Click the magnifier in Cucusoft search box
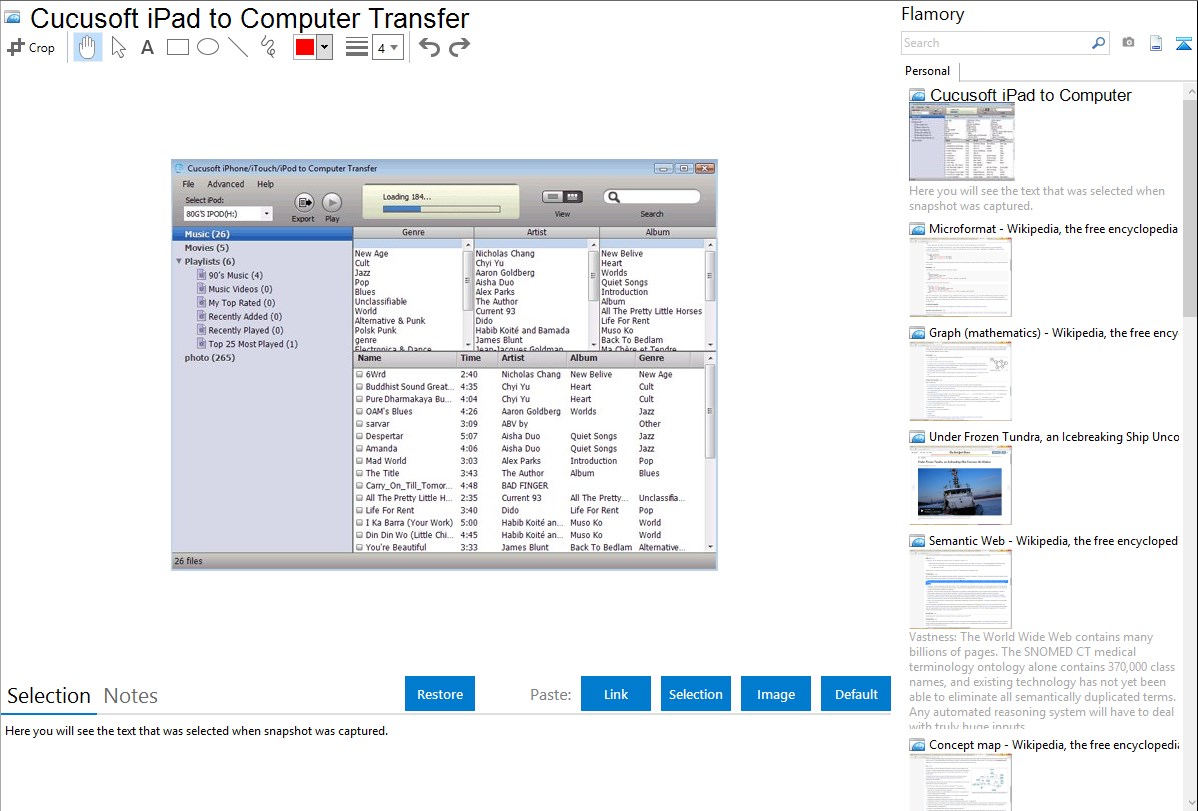Screen dimensions: 1198x811 point(613,197)
